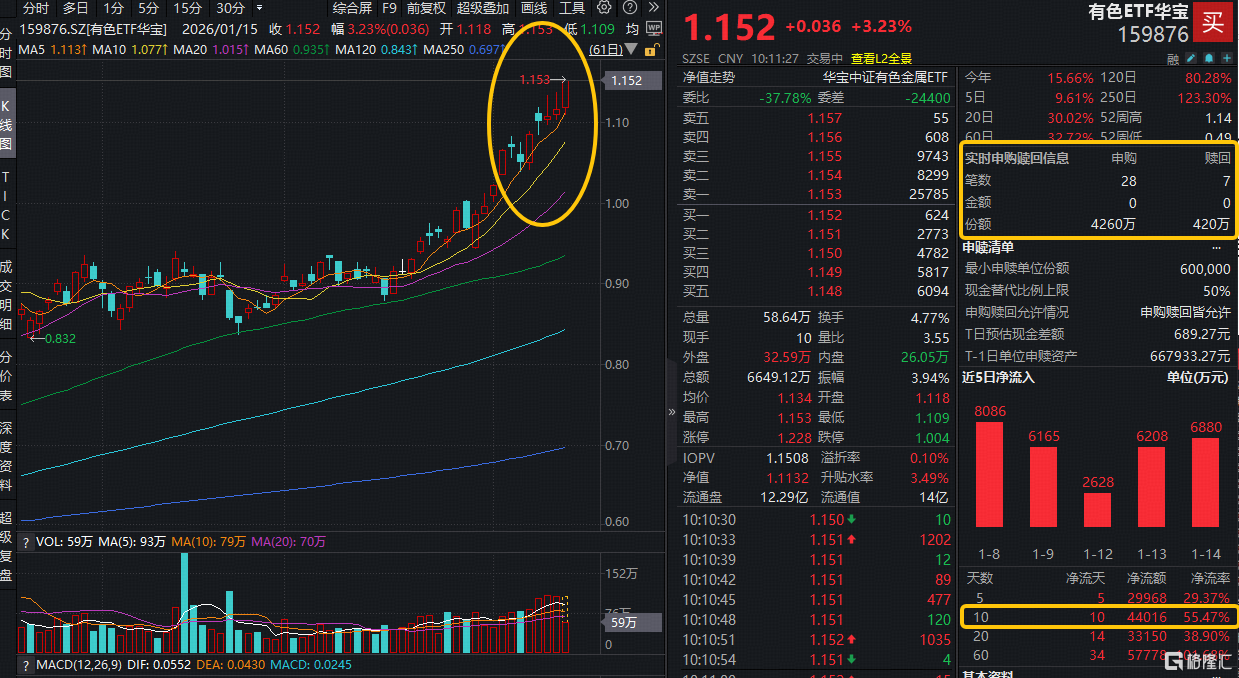Click trade tick at 10:10:33 with 1202
The image size is (1239, 678).
817,539
